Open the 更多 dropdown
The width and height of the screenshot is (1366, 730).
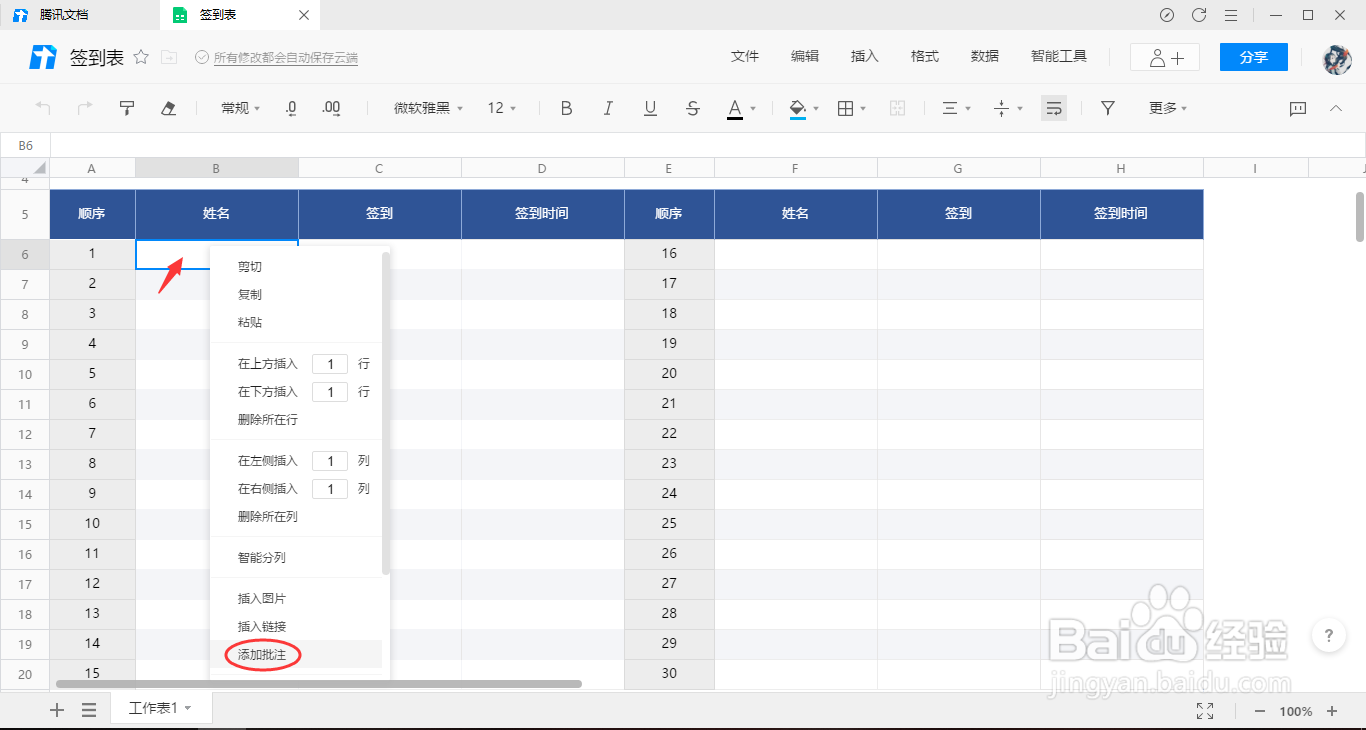[x=1168, y=108]
